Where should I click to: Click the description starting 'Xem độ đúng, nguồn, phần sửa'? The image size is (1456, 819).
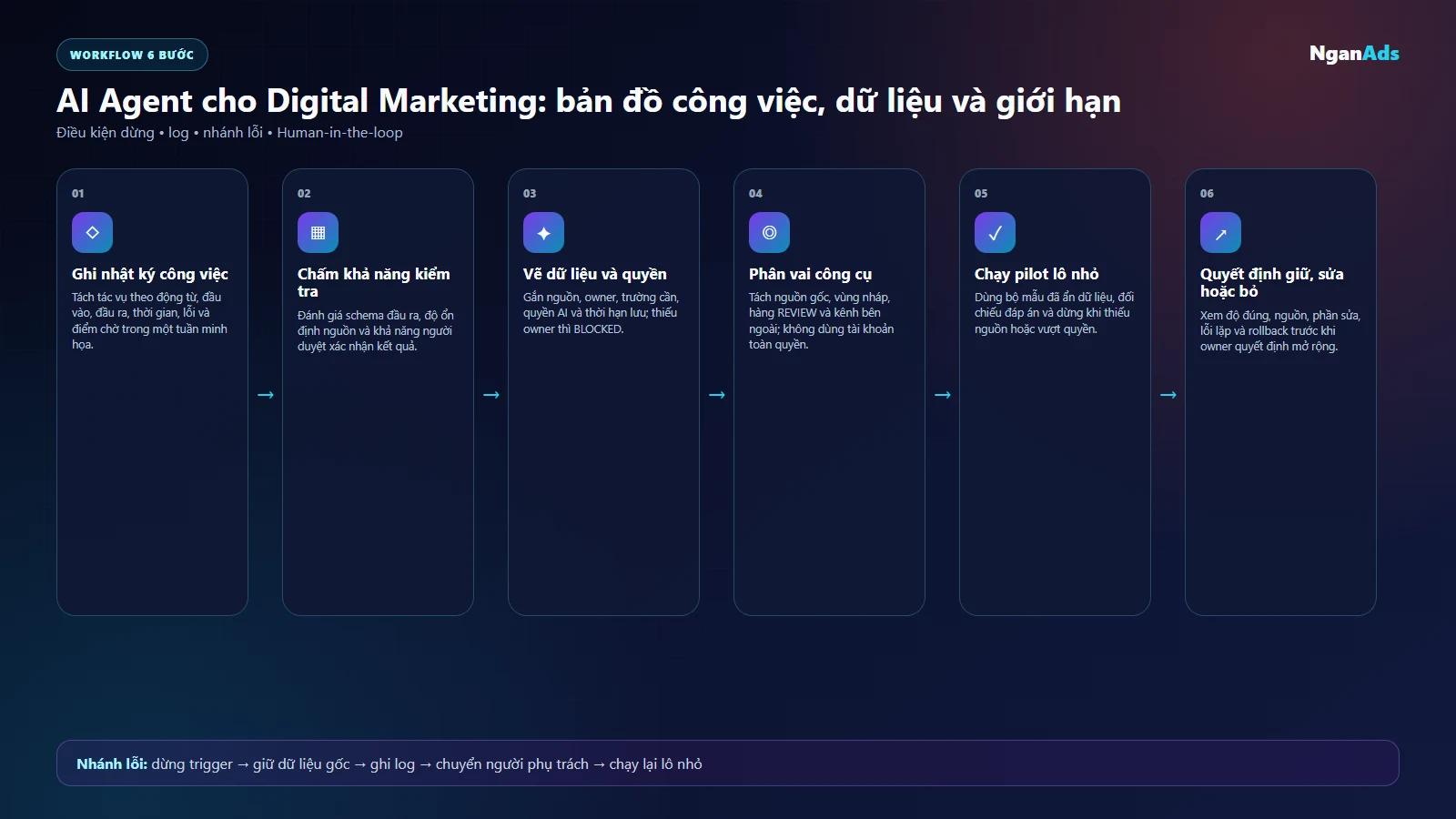coord(1280,331)
